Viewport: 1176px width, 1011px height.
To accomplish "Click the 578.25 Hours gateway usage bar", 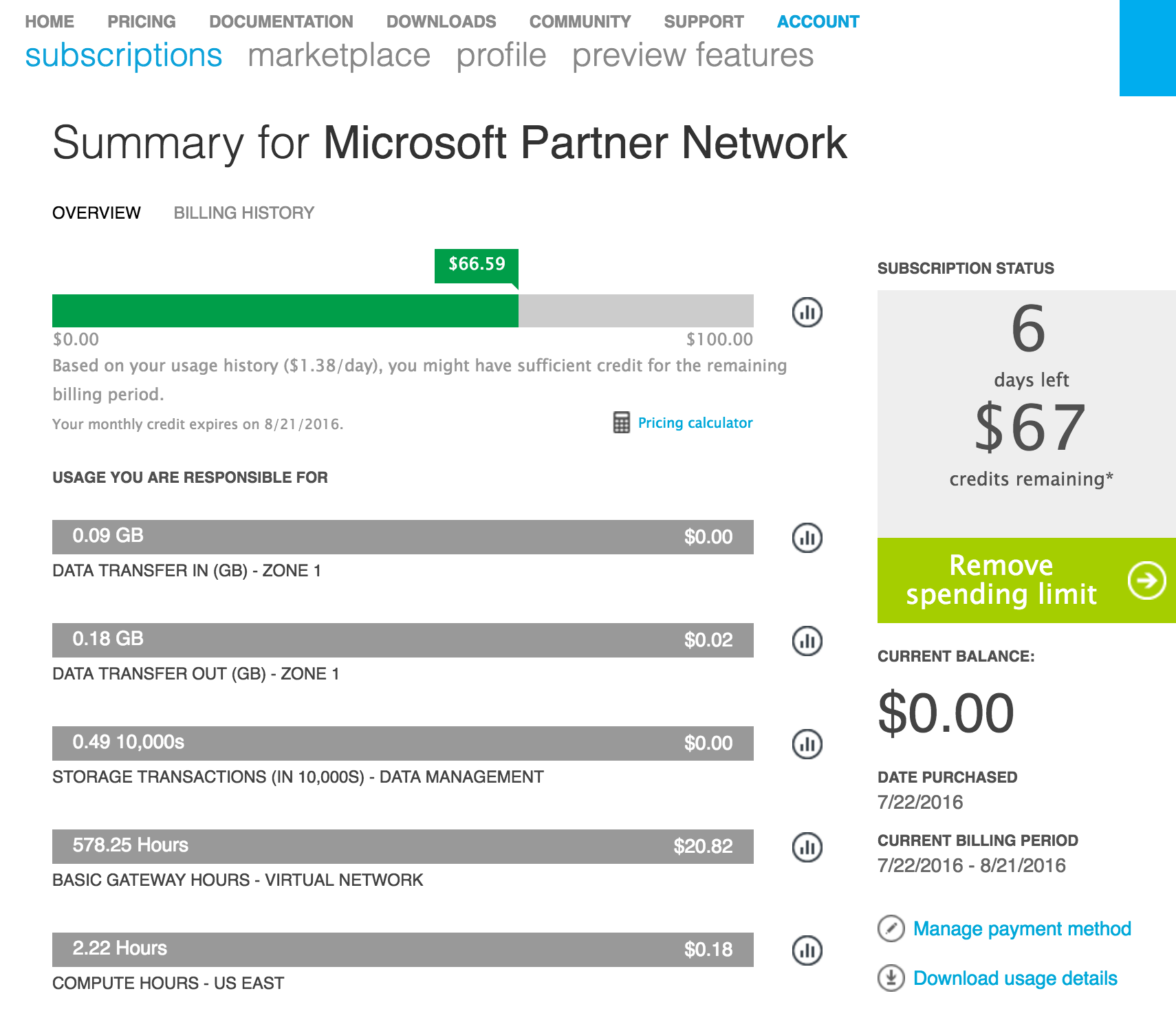I will pyautogui.click(x=402, y=846).
